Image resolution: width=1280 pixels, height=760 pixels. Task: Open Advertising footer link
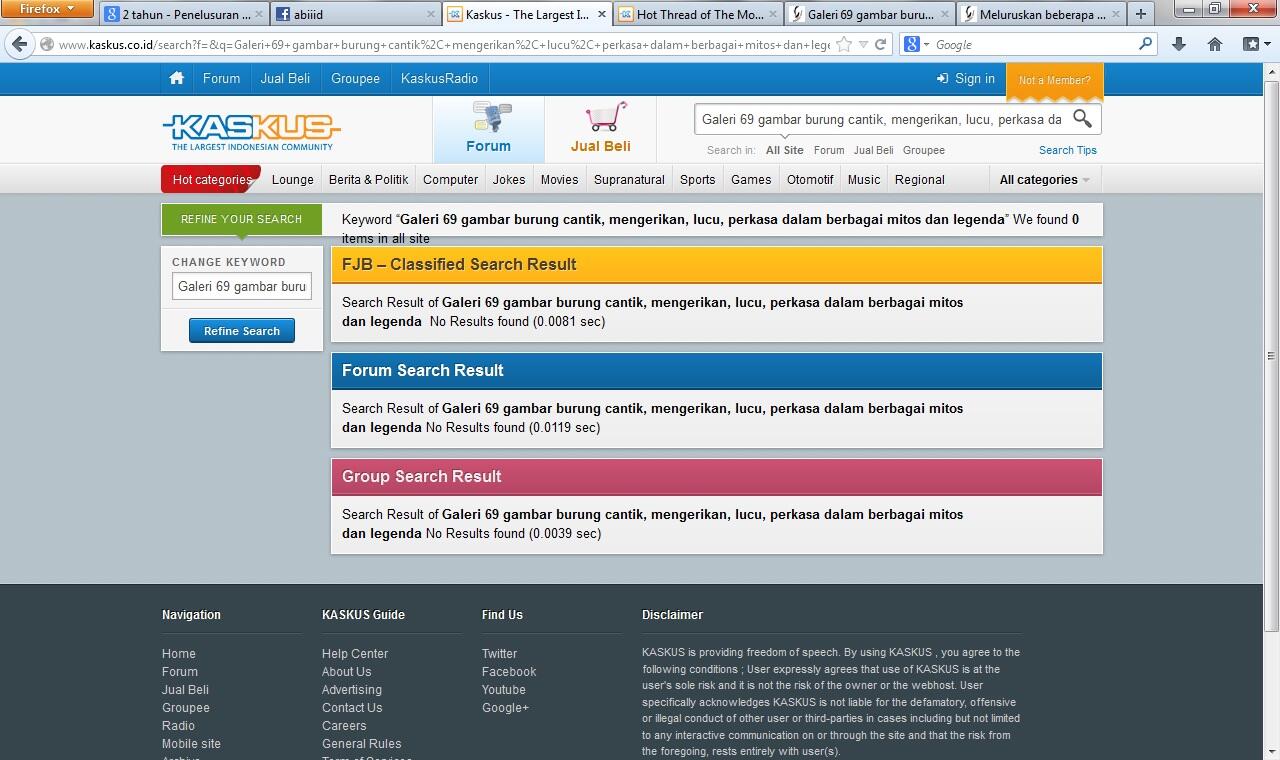(x=351, y=690)
